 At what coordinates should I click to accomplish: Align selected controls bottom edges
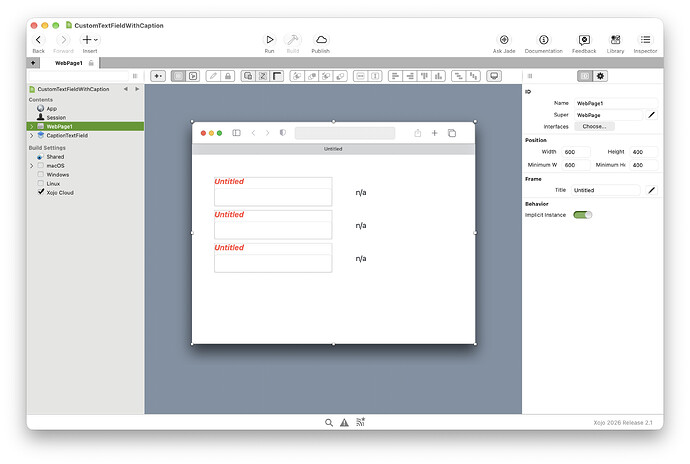tap(438, 76)
